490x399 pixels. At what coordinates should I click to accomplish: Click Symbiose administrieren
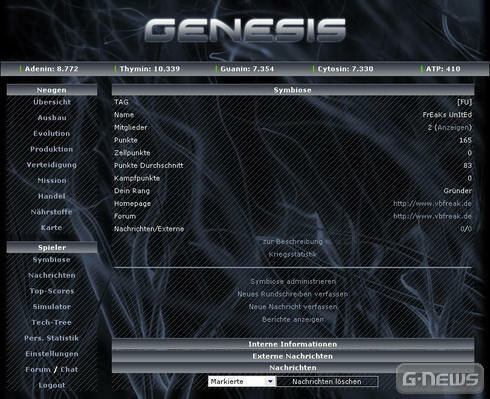tap(293, 281)
